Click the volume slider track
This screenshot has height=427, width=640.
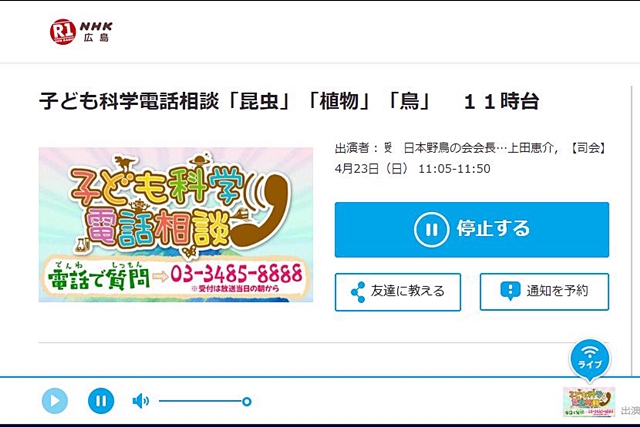click(x=203, y=401)
